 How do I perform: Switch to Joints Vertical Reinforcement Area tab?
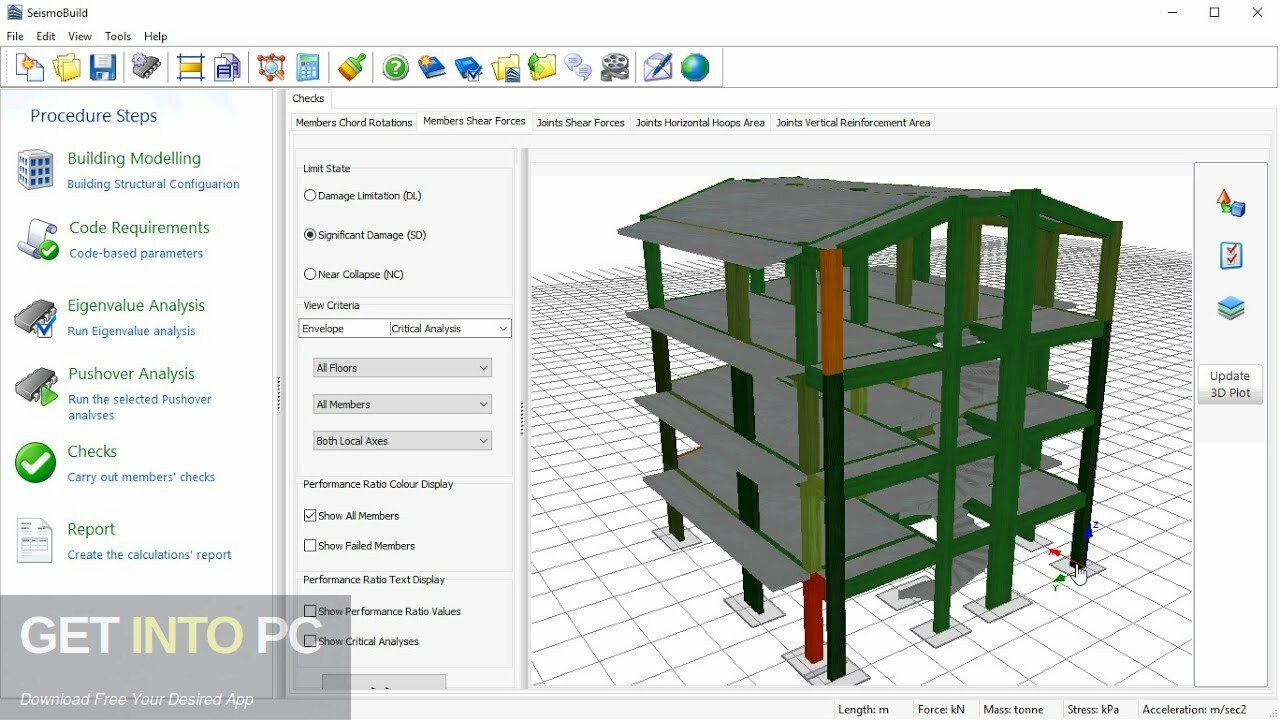pos(853,123)
